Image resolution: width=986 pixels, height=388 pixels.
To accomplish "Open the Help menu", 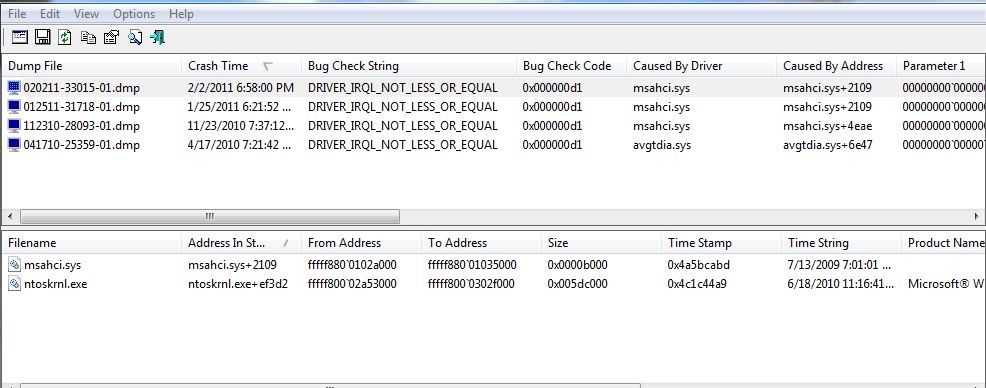I will point(181,13).
